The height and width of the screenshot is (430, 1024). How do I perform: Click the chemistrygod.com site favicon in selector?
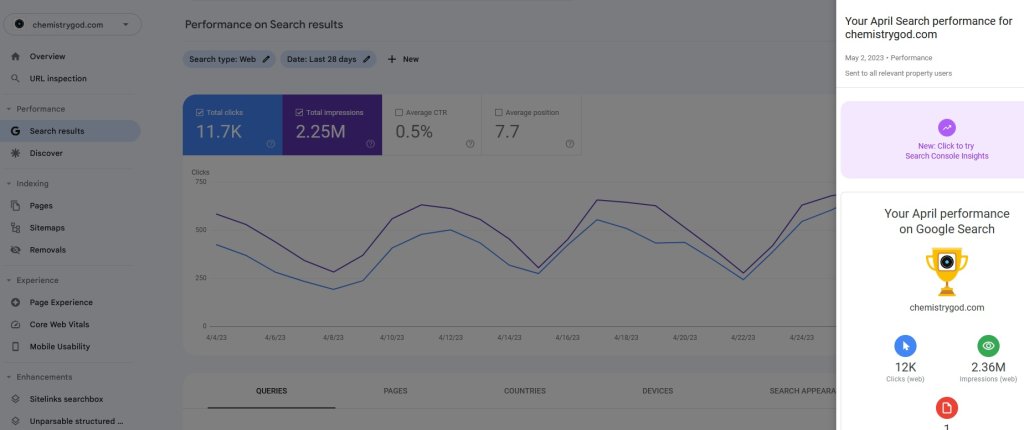tap(19, 24)
